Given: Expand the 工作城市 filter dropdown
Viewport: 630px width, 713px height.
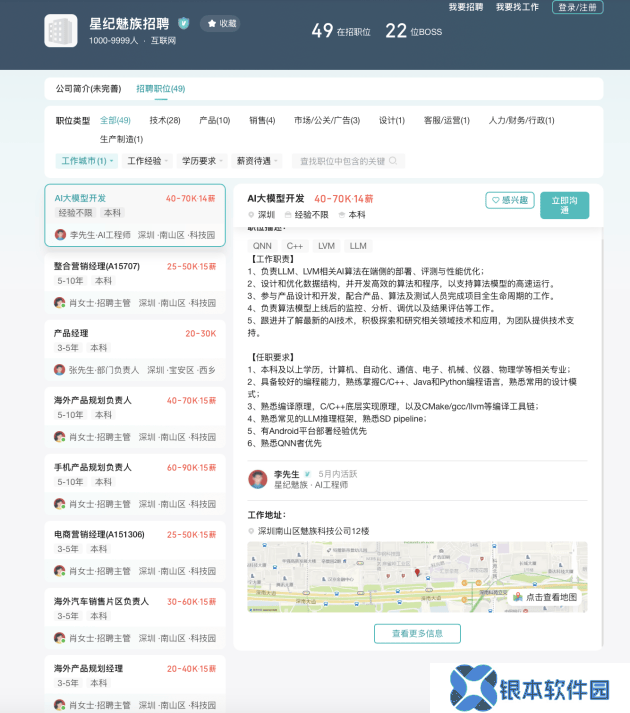Looking at the screenshot, I should (x=86, y=161).
